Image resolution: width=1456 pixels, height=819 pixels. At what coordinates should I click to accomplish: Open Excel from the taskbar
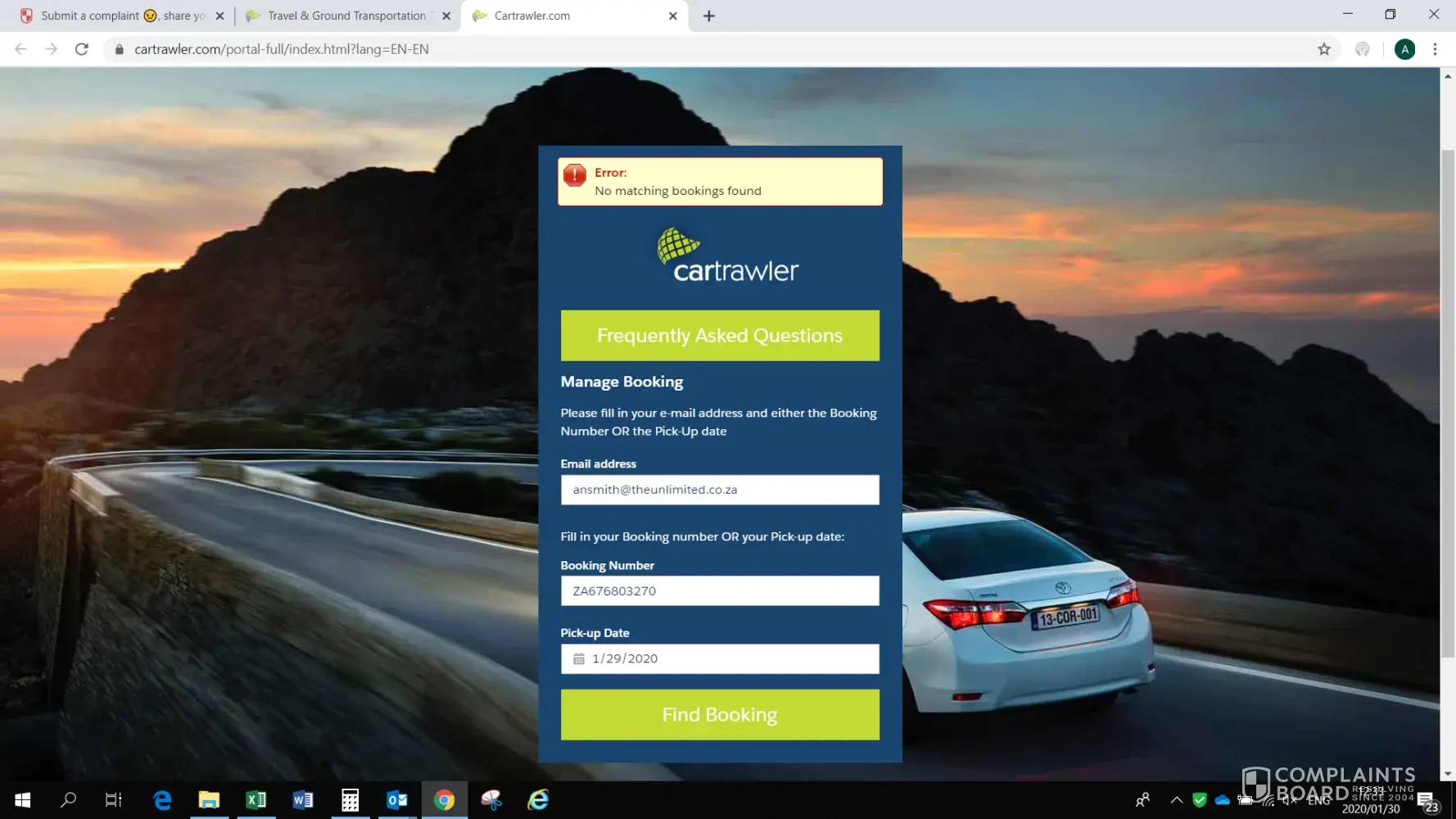(x=255, y=800)
